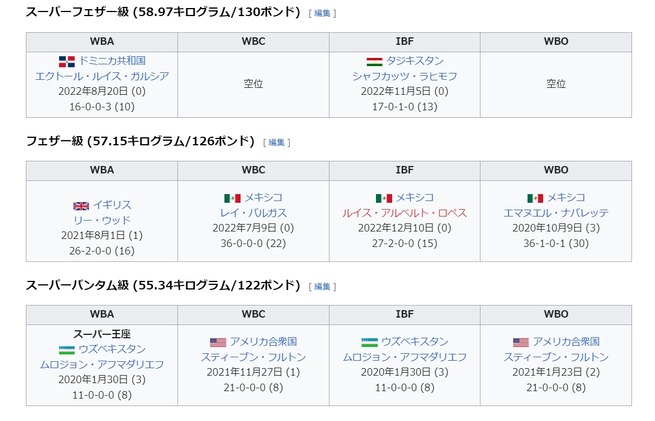Click the Tajikistan flag icon
Screen dimensions: 655x421
374,62
